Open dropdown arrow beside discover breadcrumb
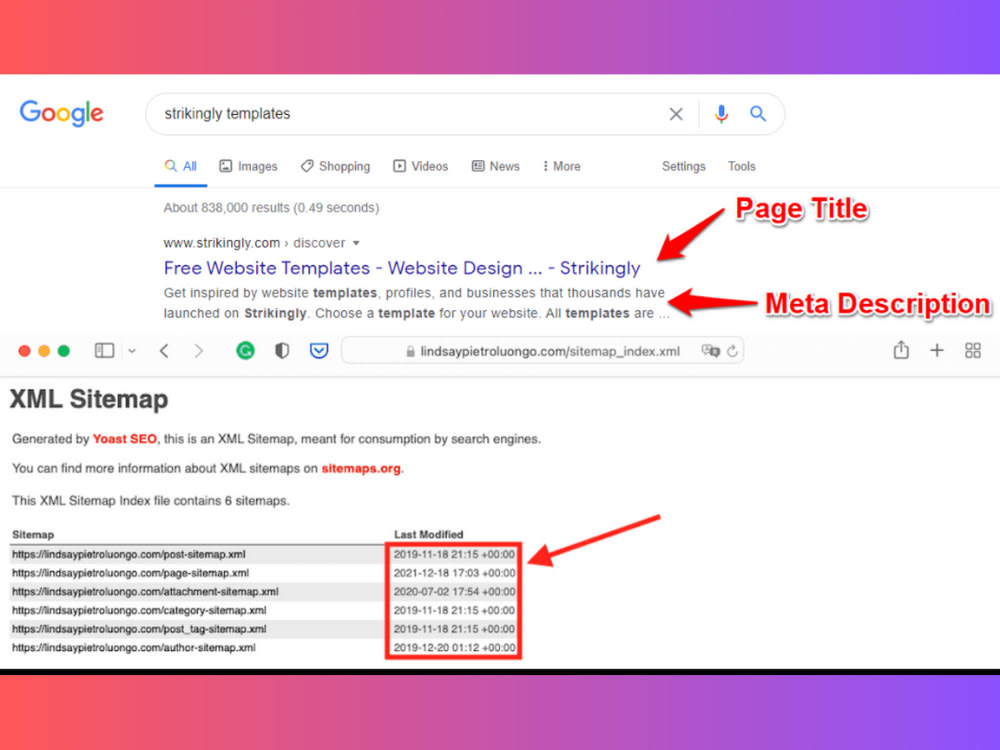The height and width of the screenshot is (750, 1000). pyautogui.click(x=357, y=243)
